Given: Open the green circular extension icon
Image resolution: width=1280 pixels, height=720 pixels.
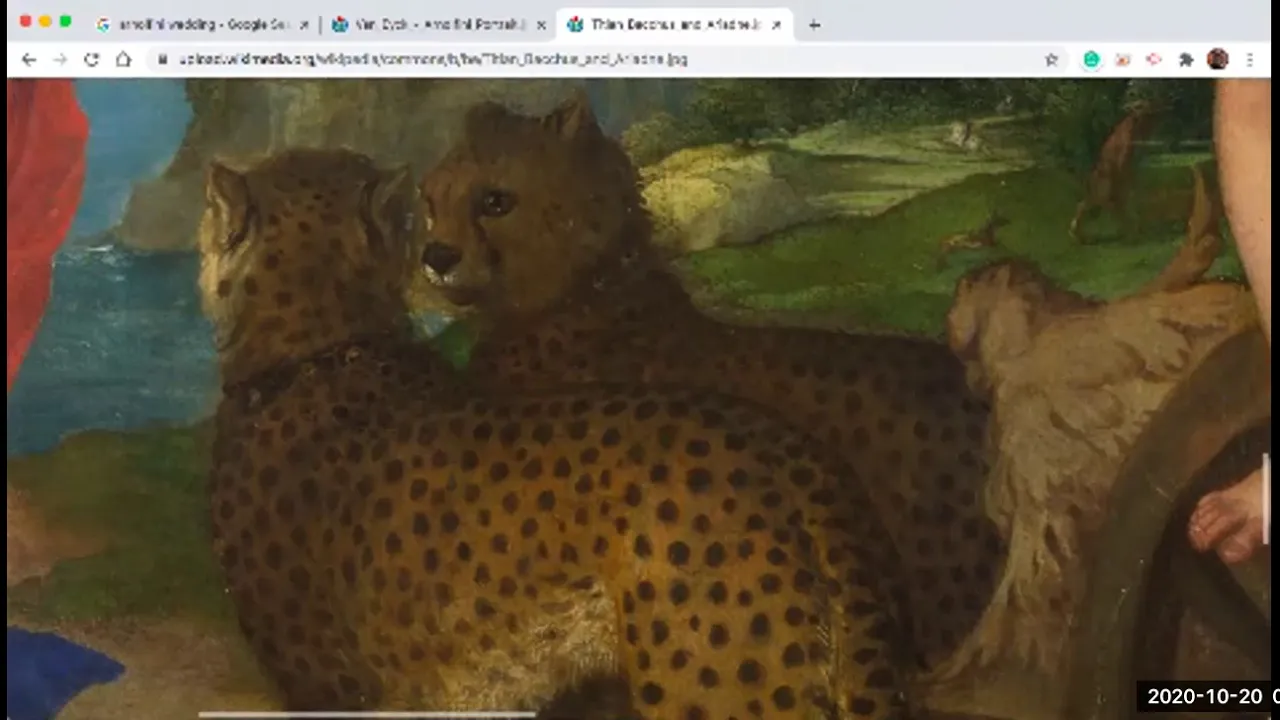Looking at the screenshot, I should pos(1091,60).
